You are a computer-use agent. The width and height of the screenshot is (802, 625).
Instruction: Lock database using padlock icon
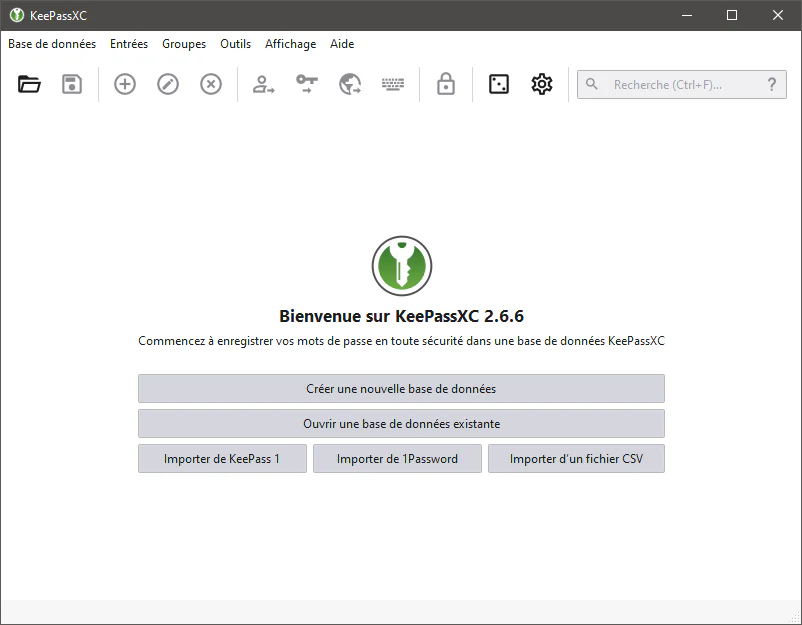pyautogui.click(x=446, y=84)
